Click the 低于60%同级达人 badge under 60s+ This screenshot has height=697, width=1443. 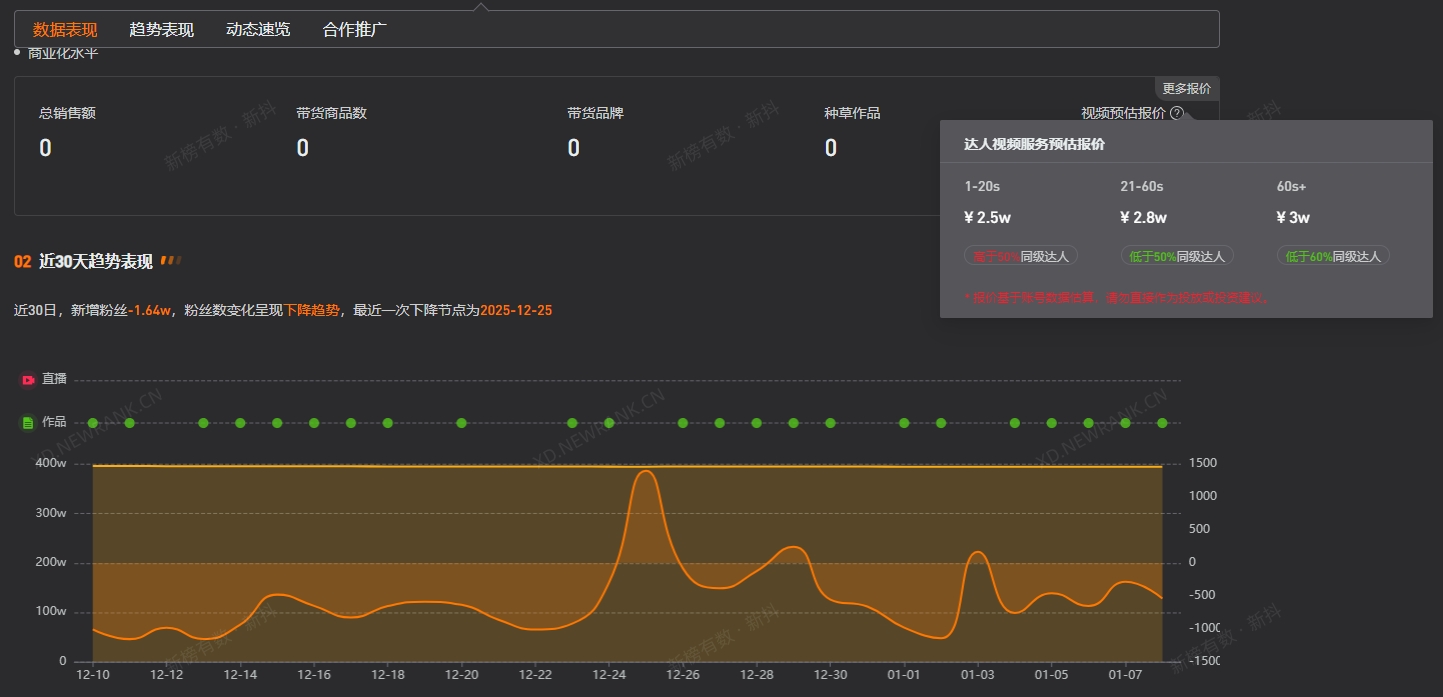point(1333,256)
